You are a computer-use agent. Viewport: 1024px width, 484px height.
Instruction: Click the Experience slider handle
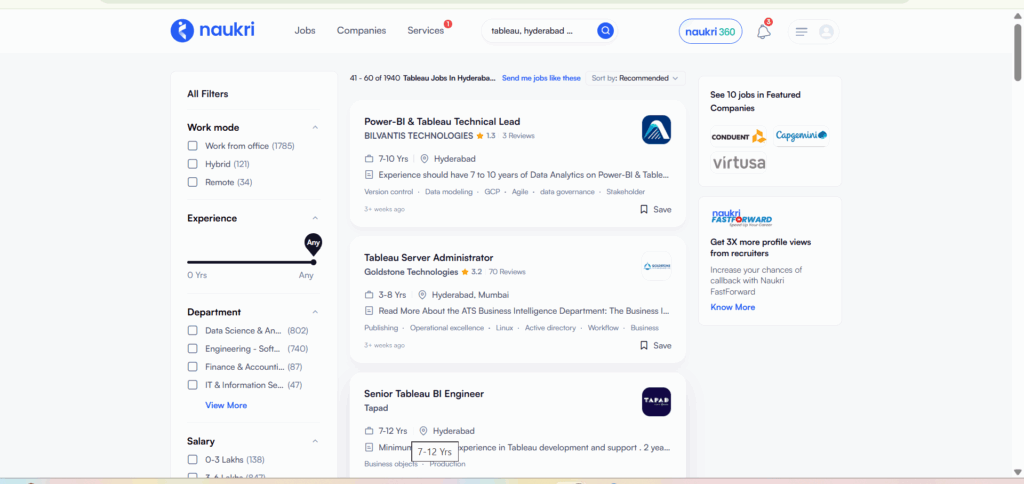(x=313, y=262)
